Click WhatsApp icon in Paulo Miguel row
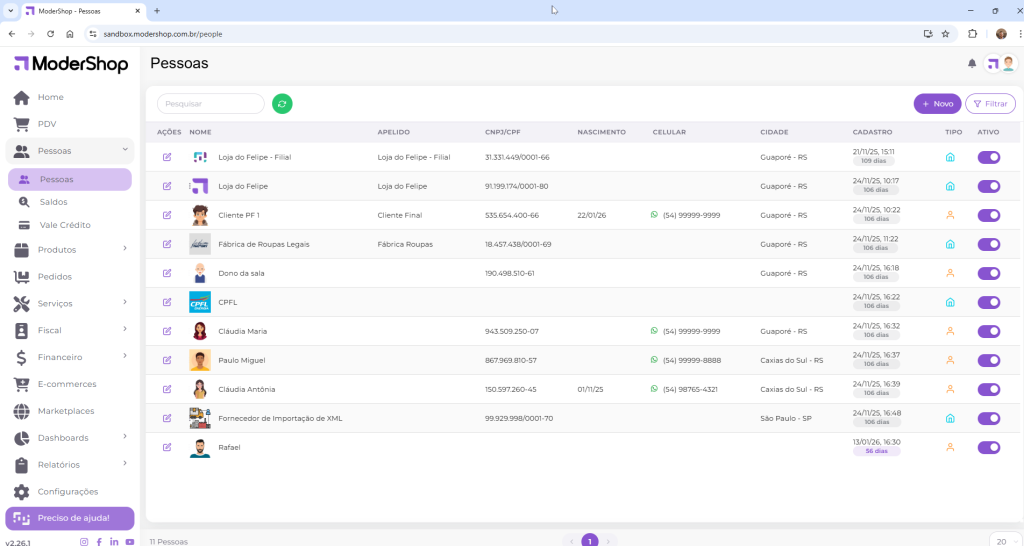This screenshot has height=546, width=1024. [655, 360]
